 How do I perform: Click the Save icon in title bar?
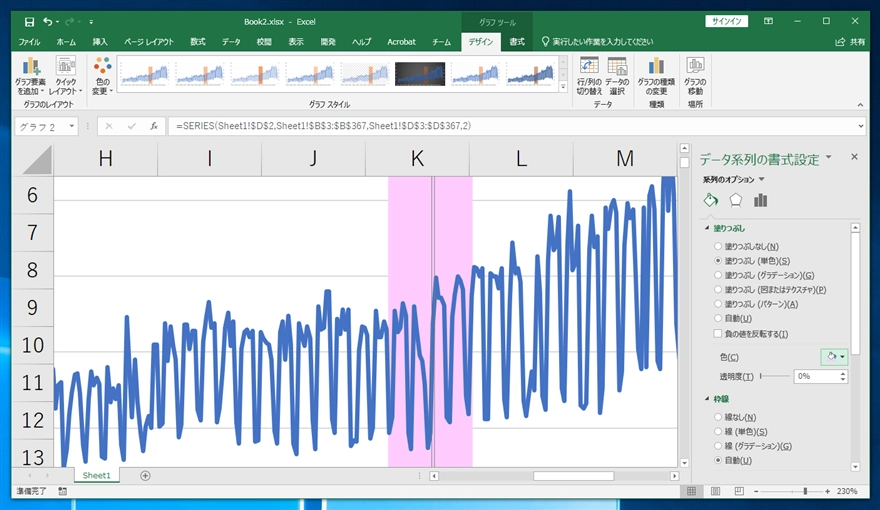[x=29, y=22]
